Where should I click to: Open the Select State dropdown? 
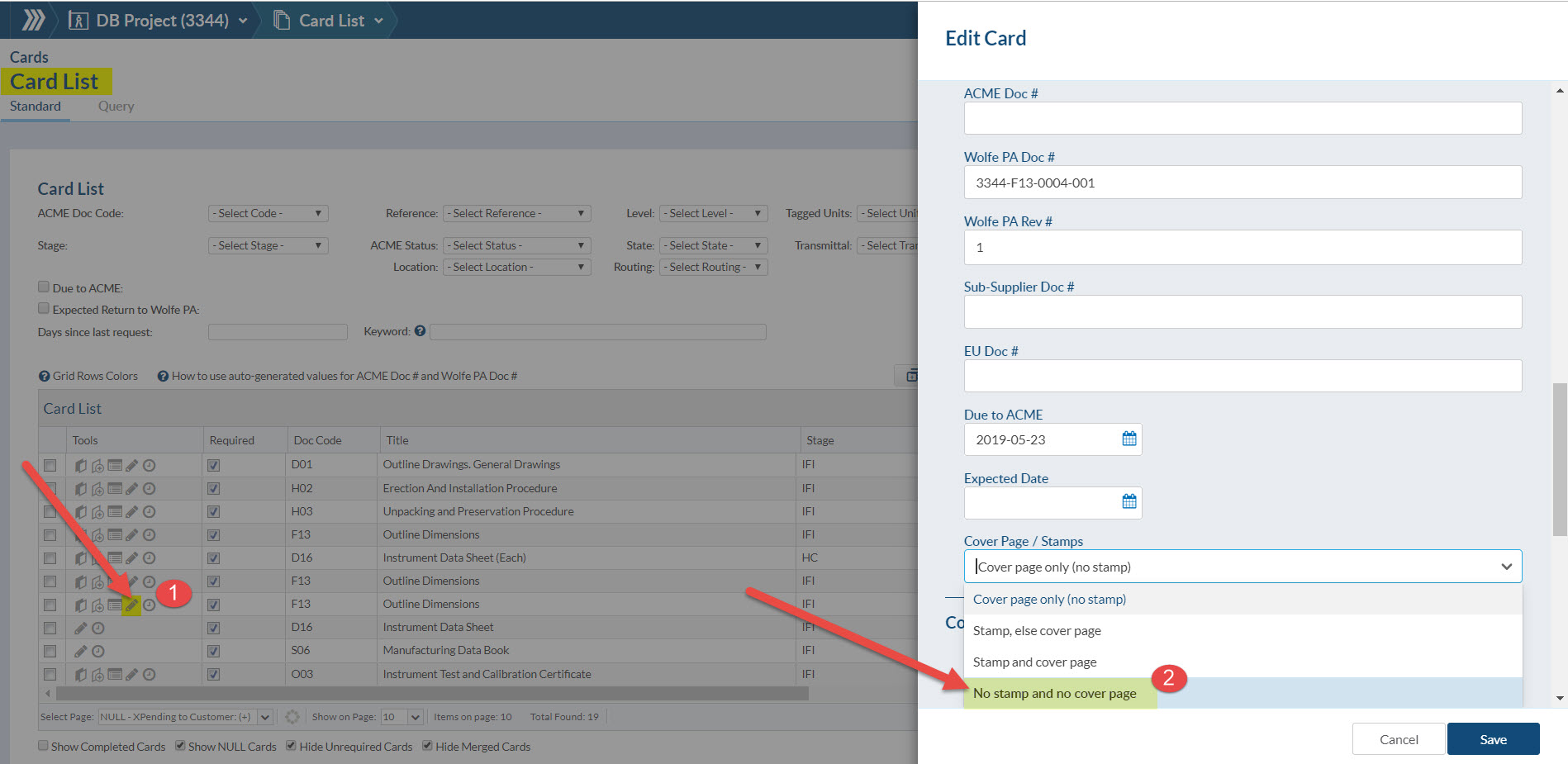pos(713,245)
